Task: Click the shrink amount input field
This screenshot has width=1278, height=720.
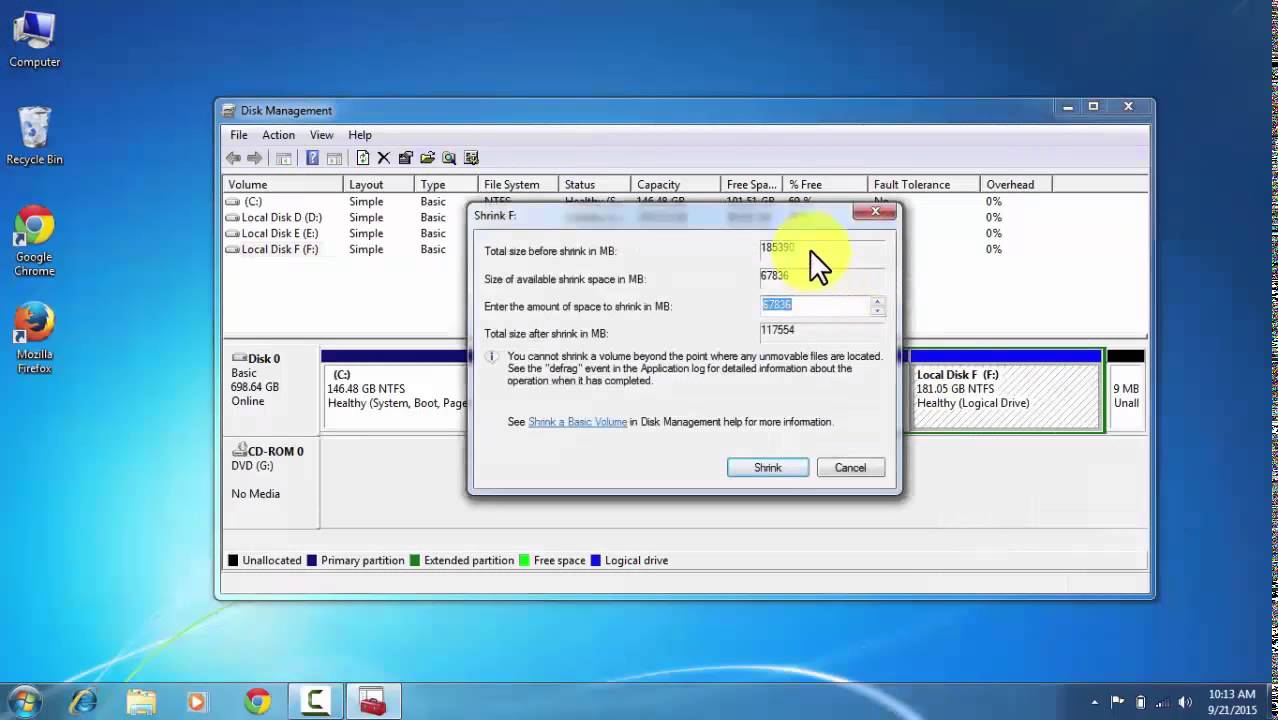Action: (x=815, y=305)
